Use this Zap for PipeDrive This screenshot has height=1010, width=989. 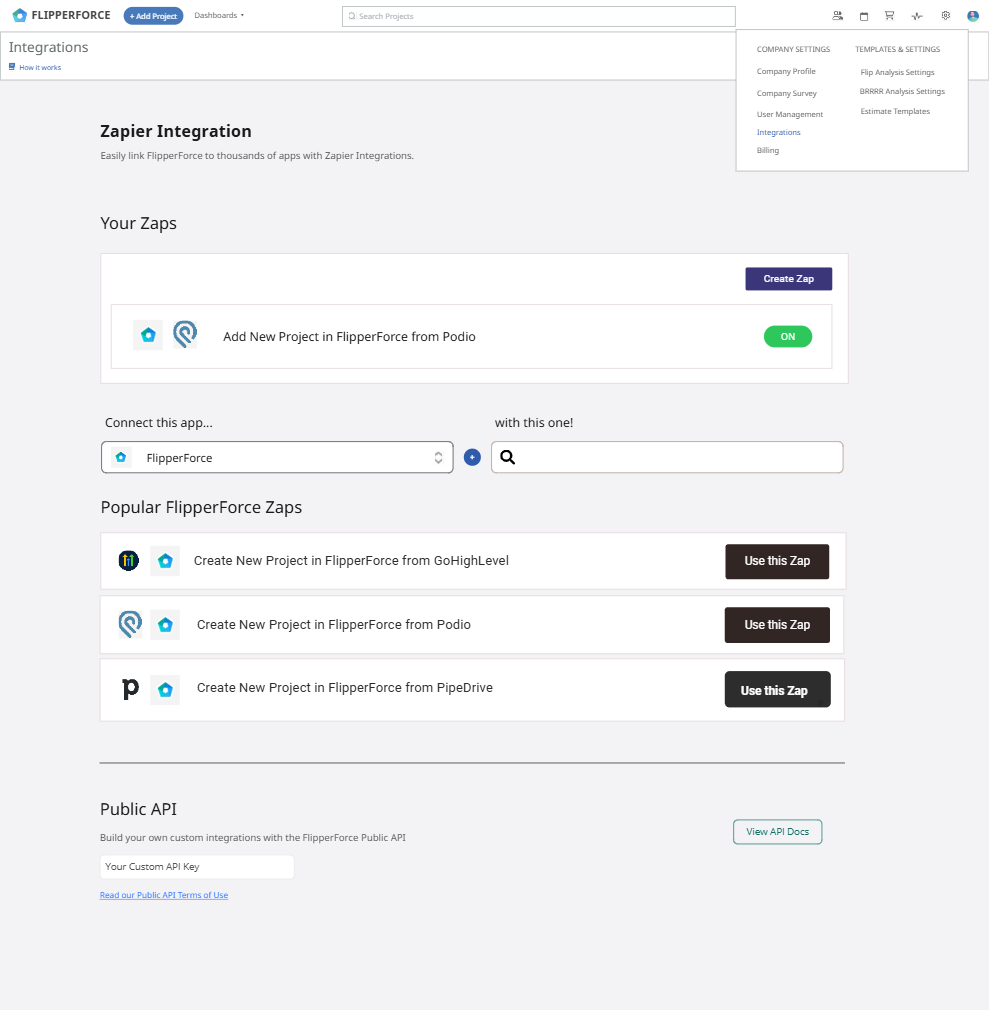click(778, 689)
